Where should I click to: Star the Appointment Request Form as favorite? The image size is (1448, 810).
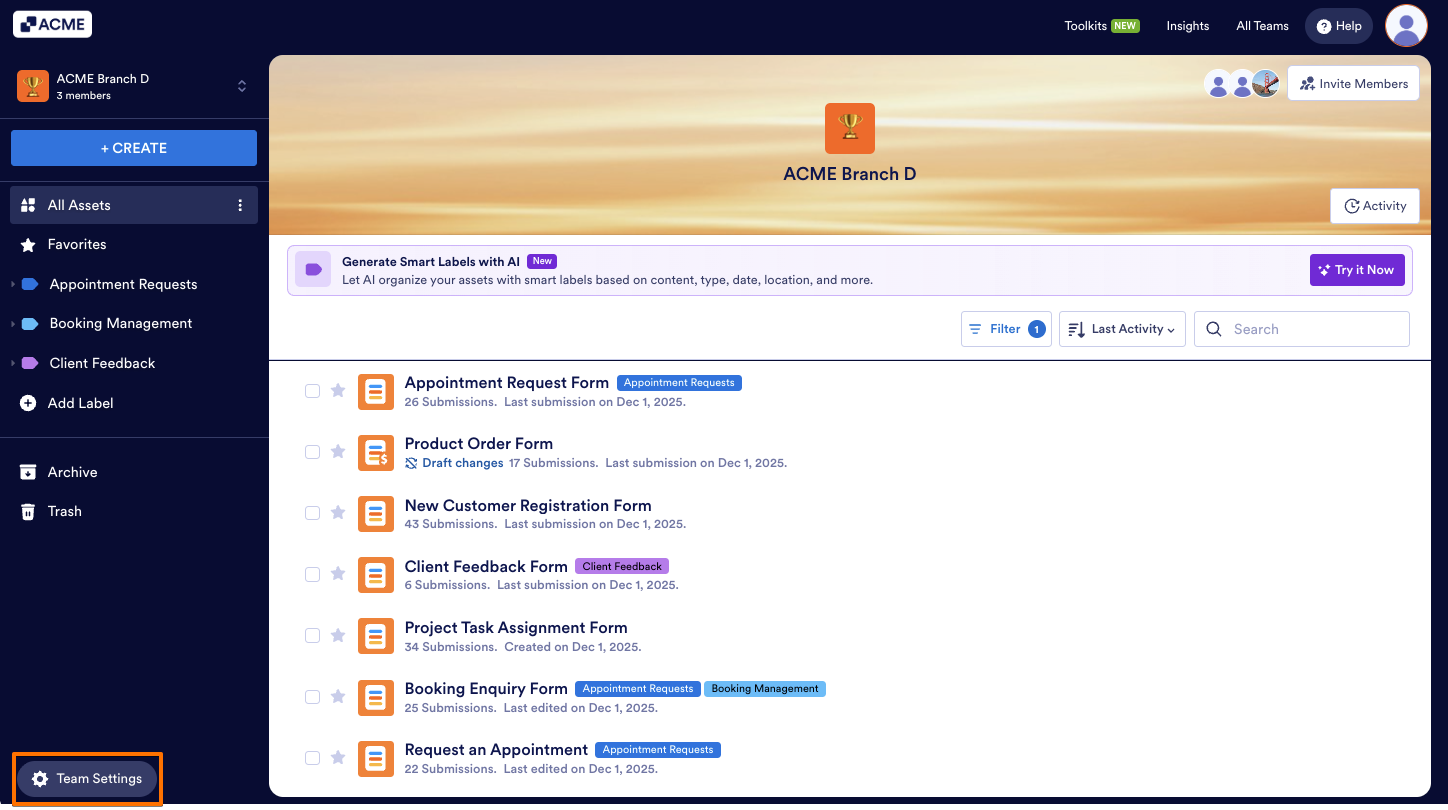(x=338, y=390)
